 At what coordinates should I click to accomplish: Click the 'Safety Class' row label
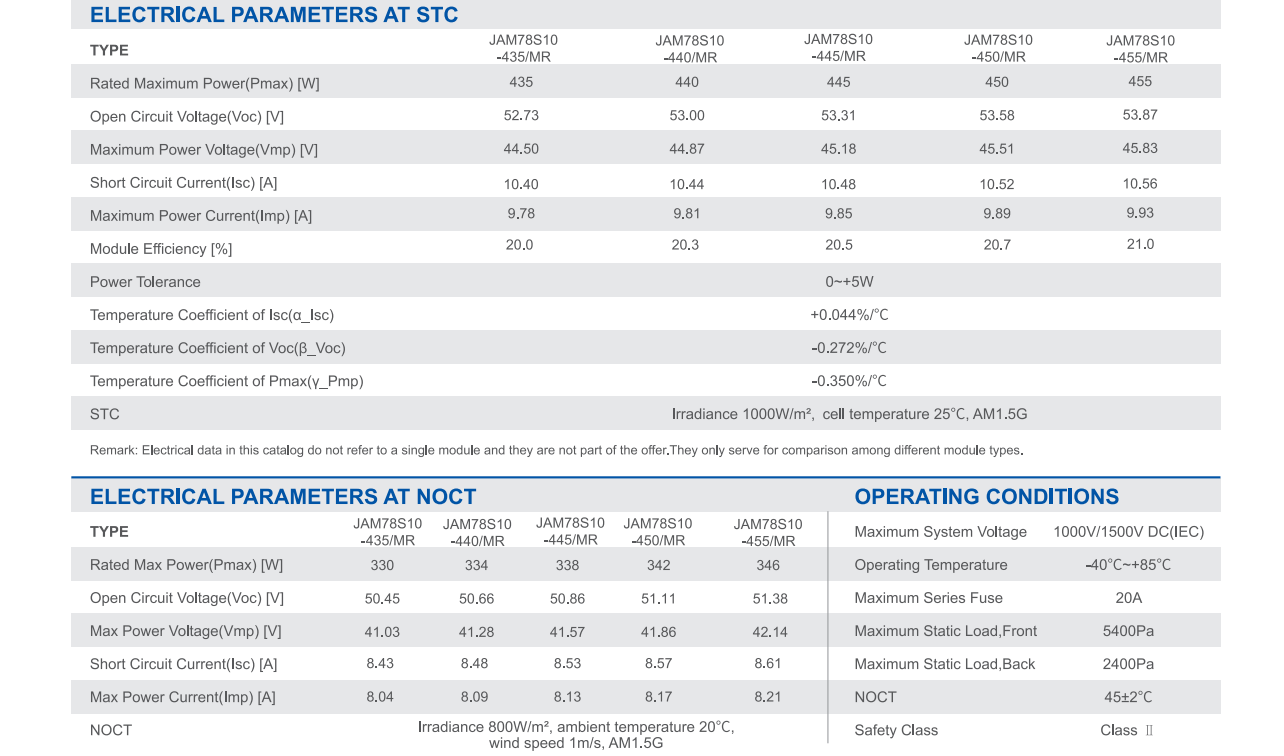(x=896, y=730)
